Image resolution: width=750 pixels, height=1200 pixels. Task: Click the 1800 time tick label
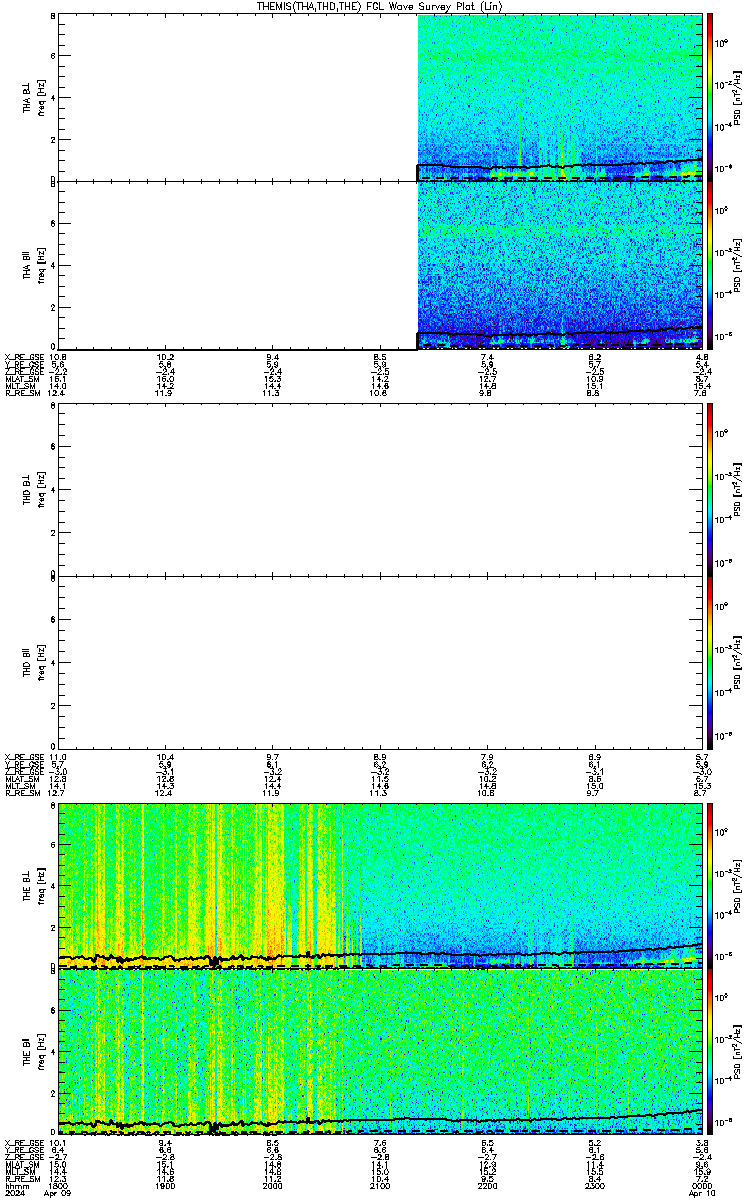point(58,1185)
